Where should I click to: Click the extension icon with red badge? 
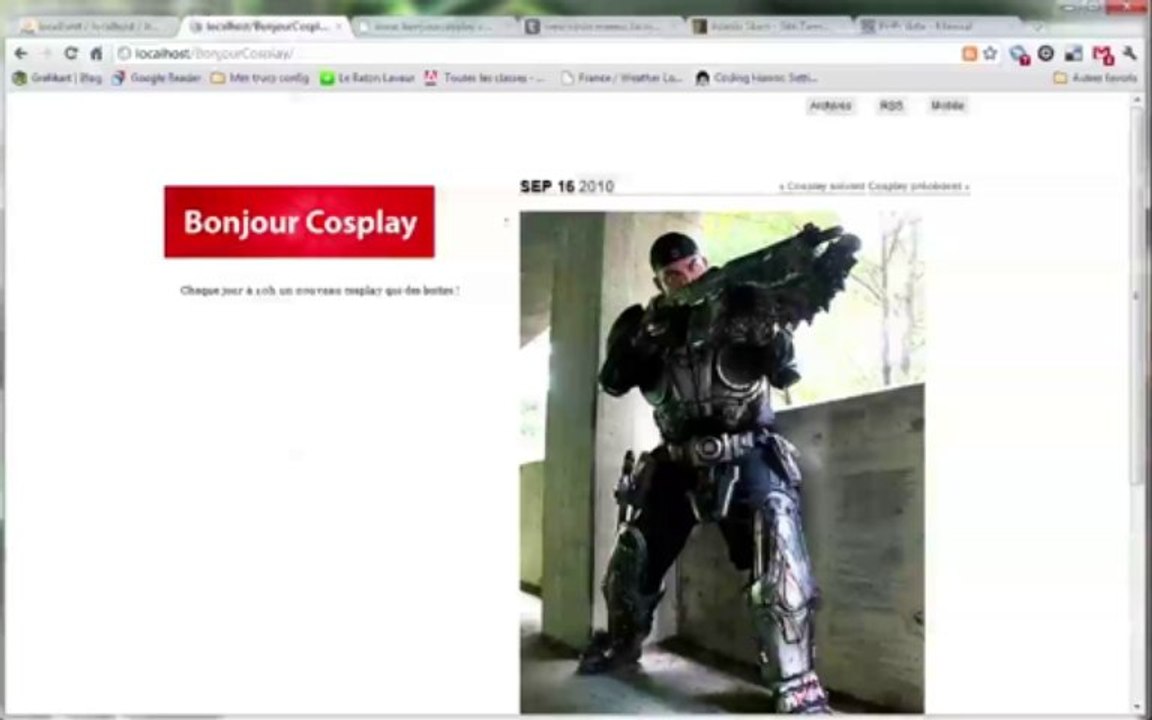[x=1019, y=54]
